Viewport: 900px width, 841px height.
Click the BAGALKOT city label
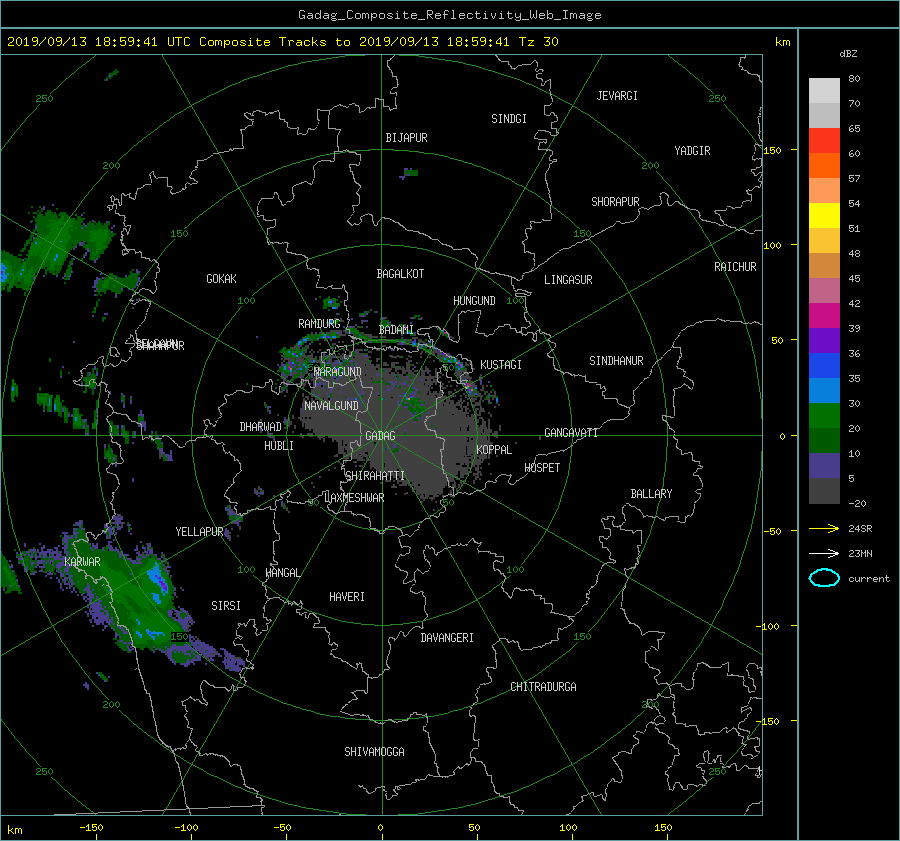[400, 274]
